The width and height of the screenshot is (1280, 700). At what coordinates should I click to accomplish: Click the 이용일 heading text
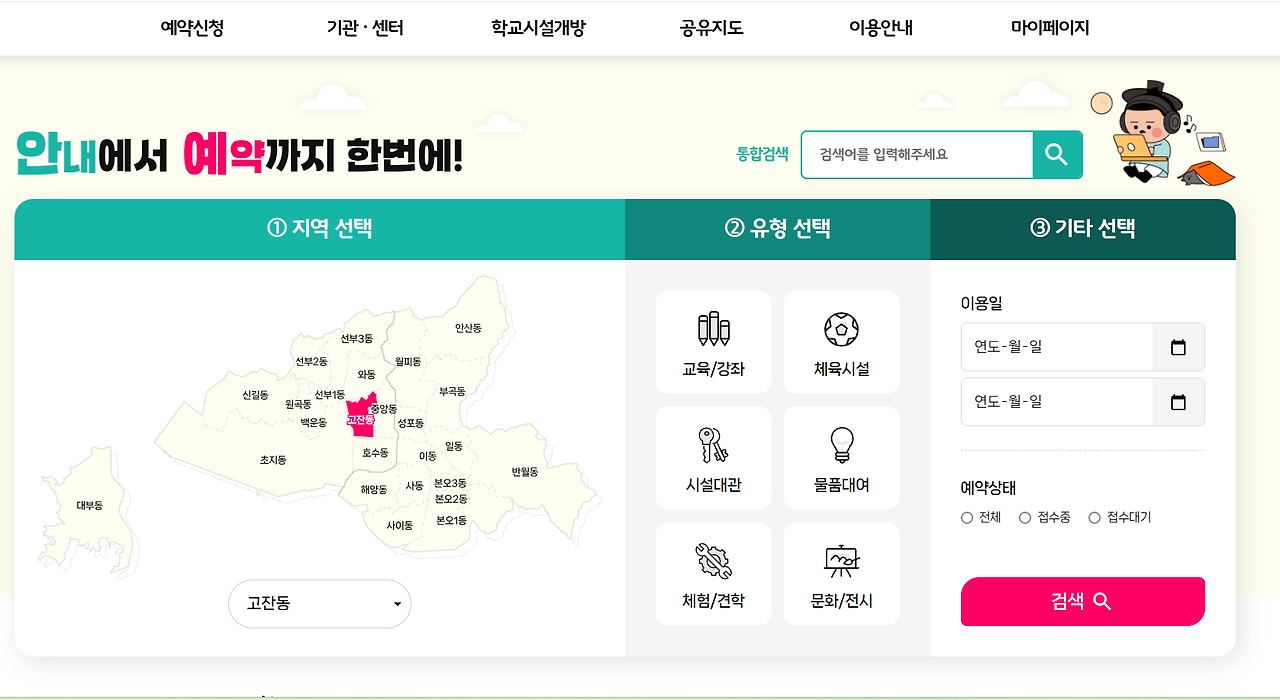[981, 303]
